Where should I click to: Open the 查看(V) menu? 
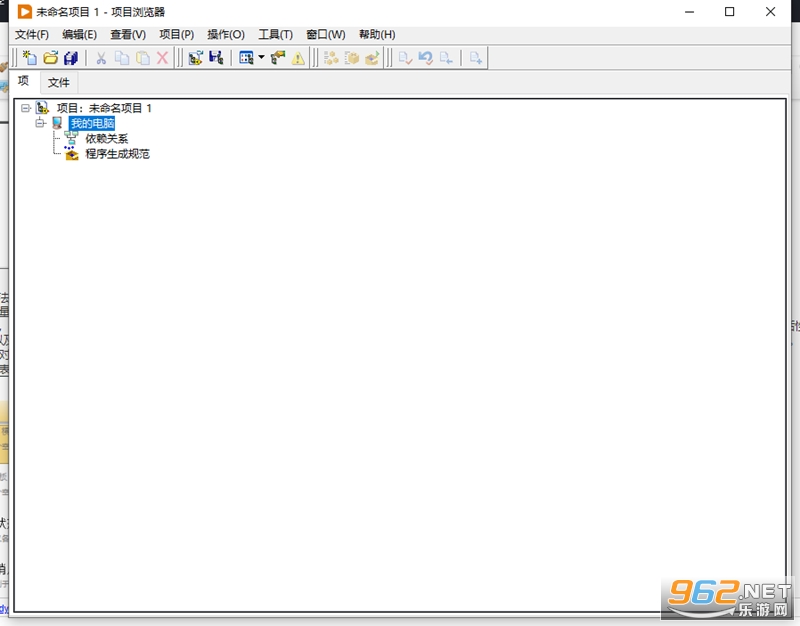[x=128, y=34]
